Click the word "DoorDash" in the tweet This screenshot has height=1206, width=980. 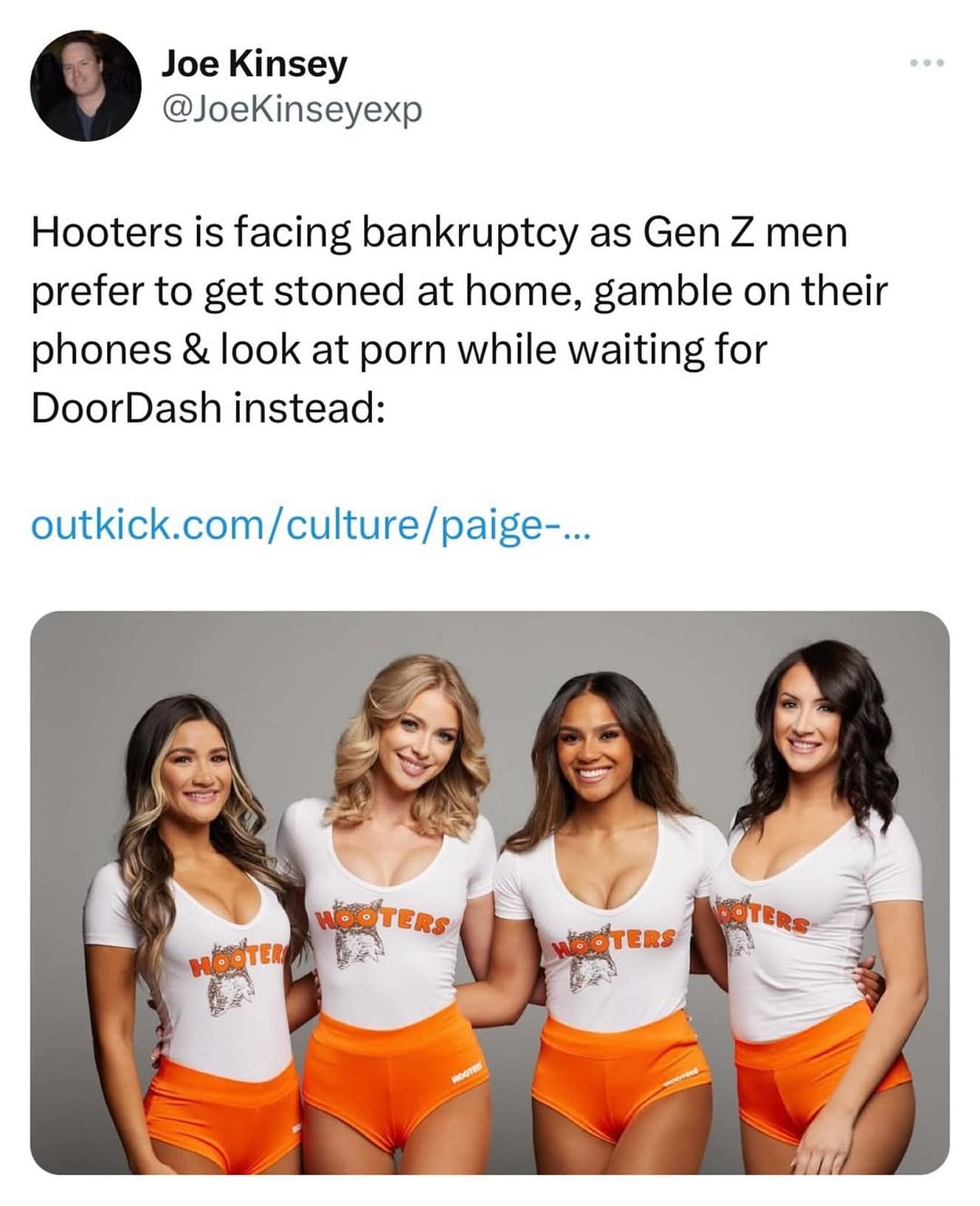click(x=126, y=408)
